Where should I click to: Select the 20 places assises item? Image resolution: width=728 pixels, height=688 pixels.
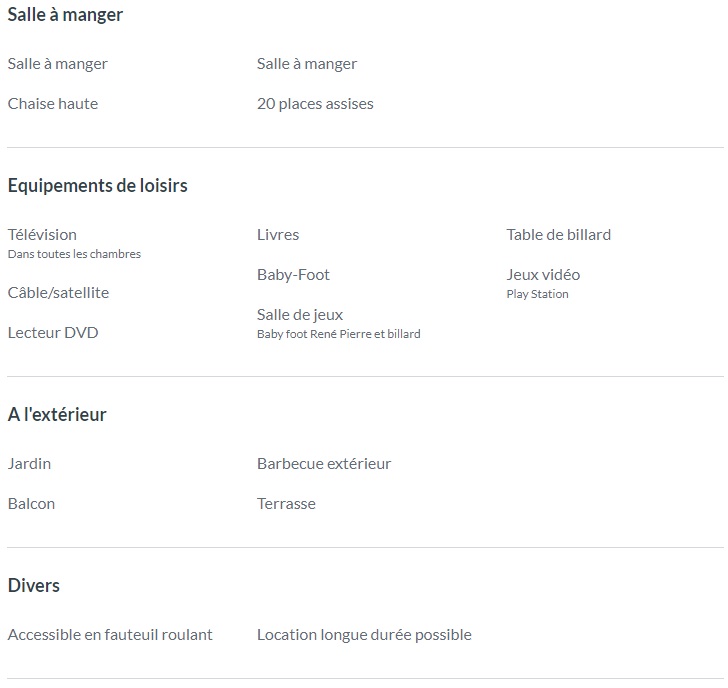[315, 104]
